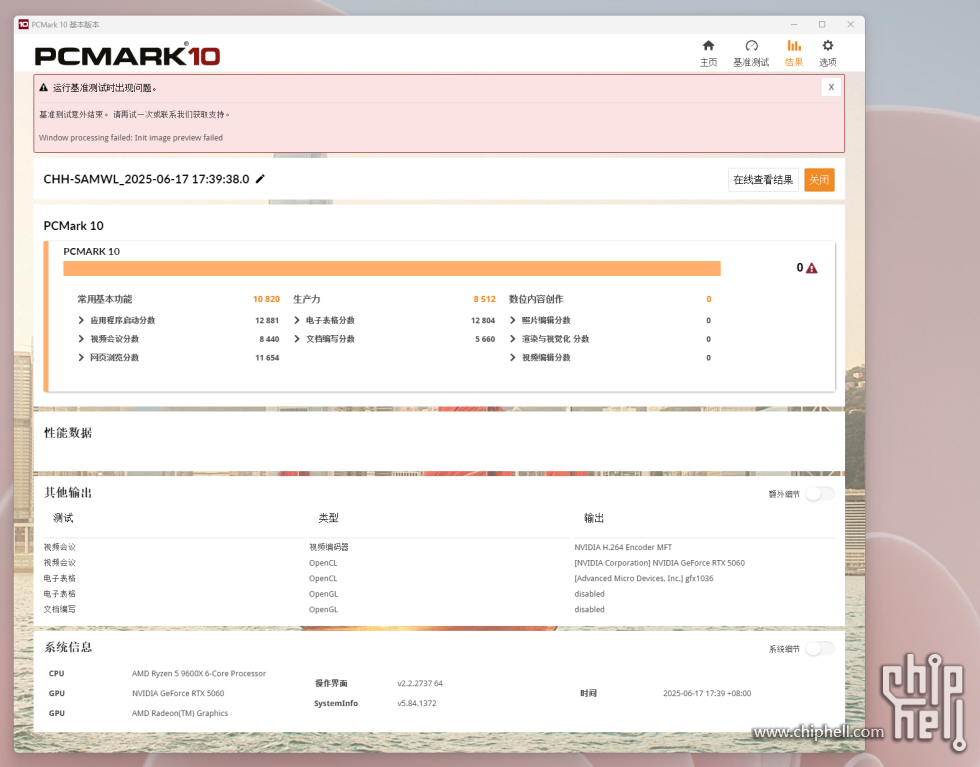
Task: Click AMD Ryzen 5 9600X 6-Core Processor text
Action: (x=199, y=673)
